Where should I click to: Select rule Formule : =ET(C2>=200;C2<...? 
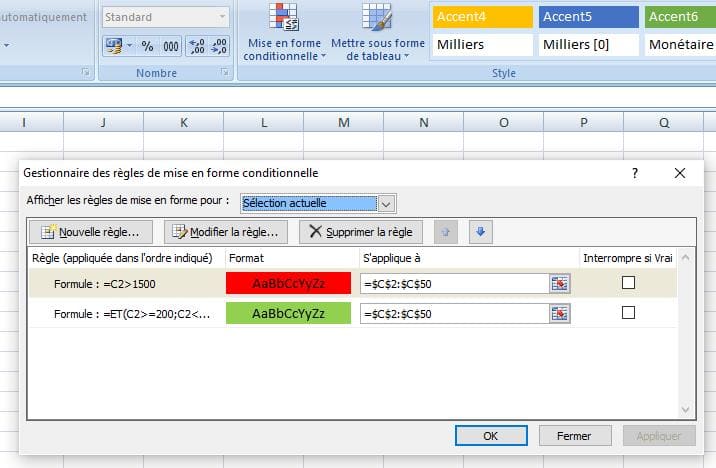click(132, 314)
